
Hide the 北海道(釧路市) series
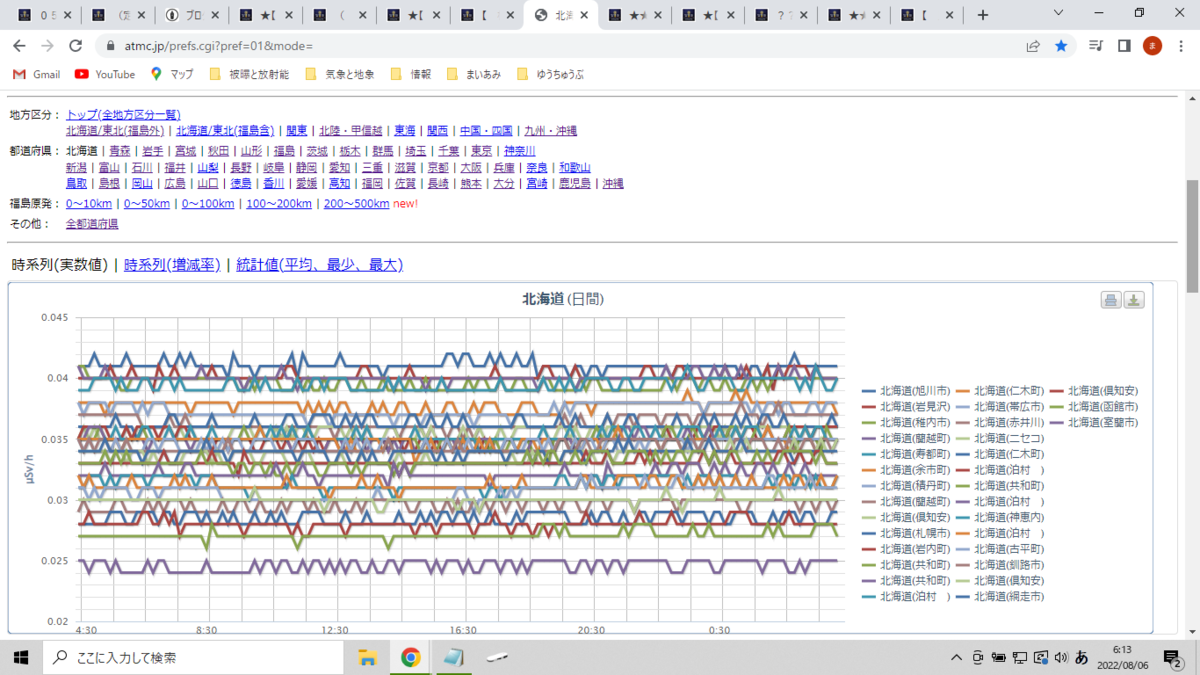tap(1000, 565)
